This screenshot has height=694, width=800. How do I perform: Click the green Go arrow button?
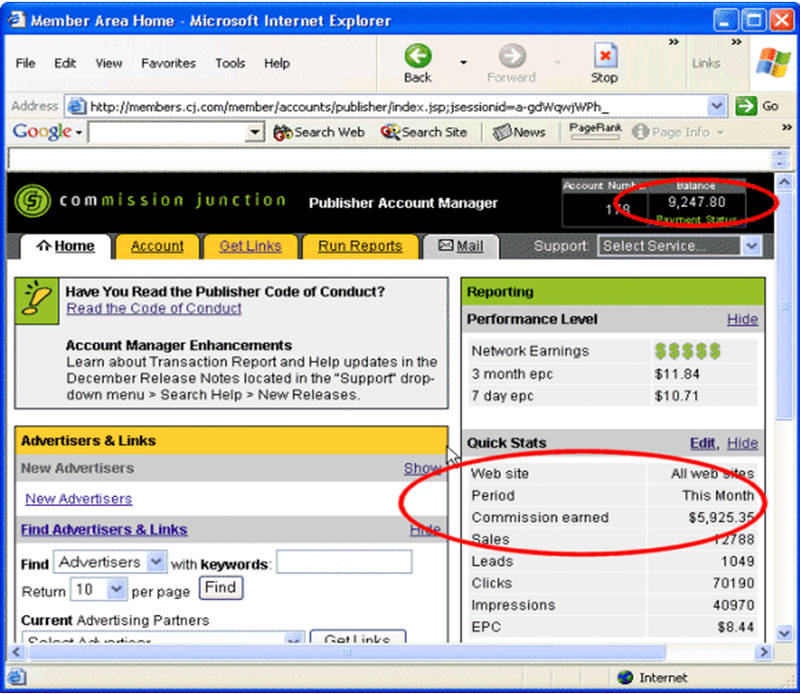[x=746, y=106]
